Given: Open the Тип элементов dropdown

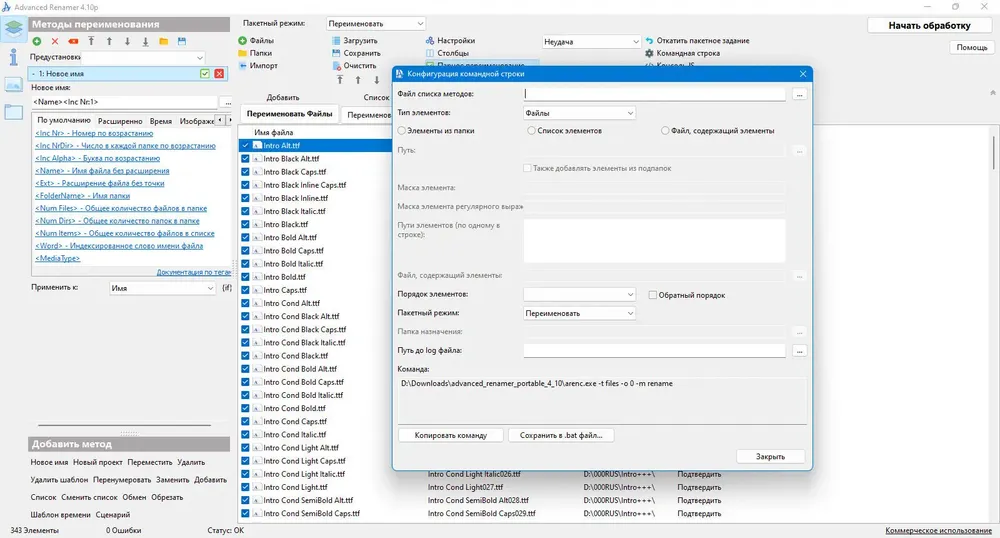Looking at the screenshot, I should [579, 113].
